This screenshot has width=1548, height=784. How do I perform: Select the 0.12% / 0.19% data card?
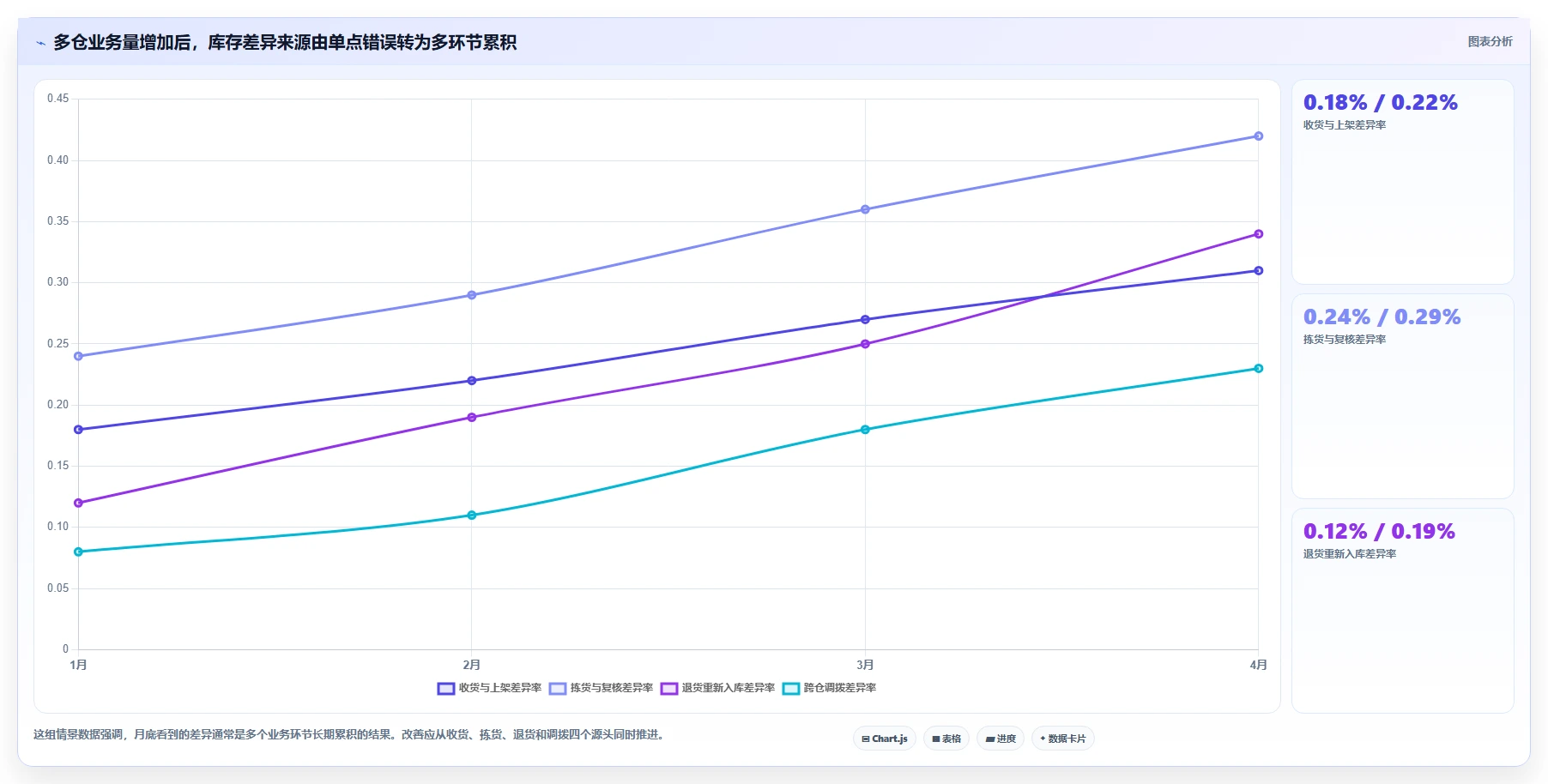[x=1403, y=611]
